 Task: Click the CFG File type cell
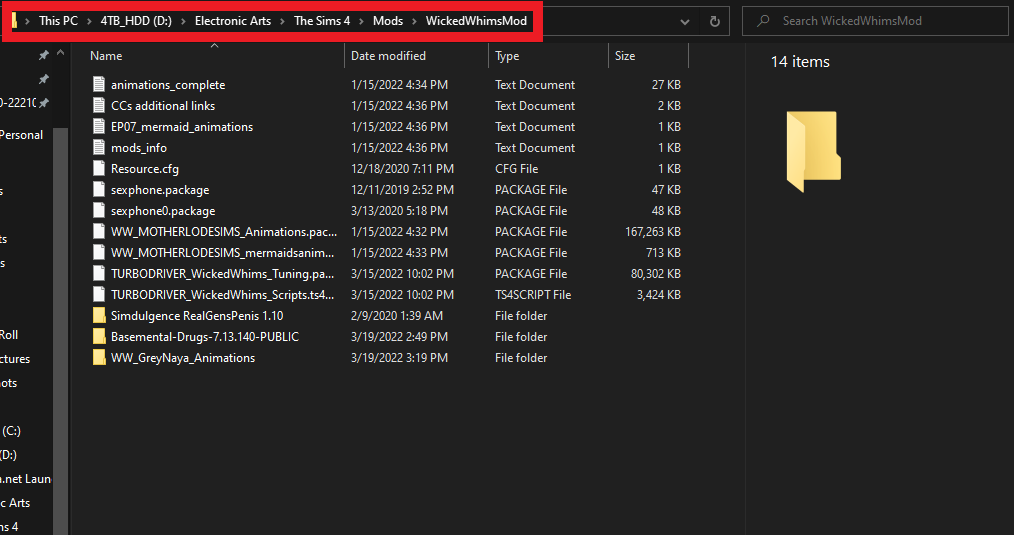[516, 169]
